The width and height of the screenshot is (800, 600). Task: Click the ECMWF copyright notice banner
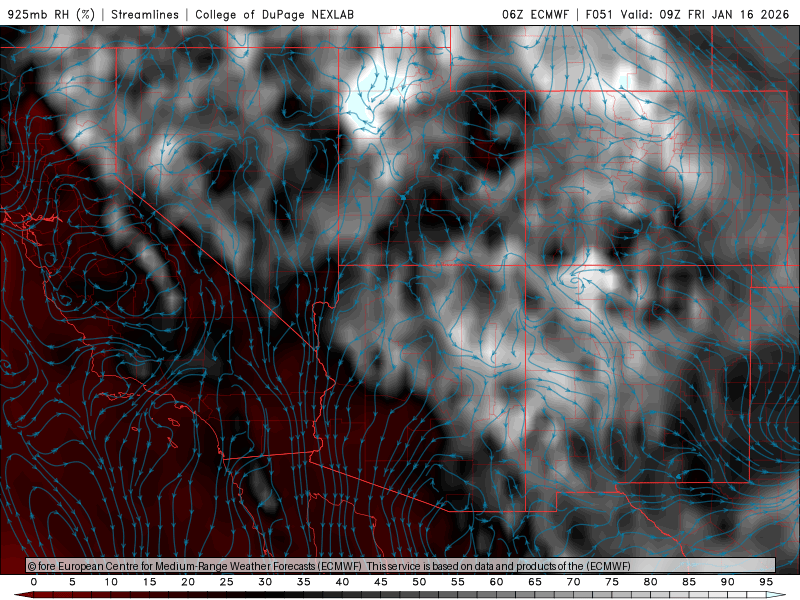click(401, 566)
